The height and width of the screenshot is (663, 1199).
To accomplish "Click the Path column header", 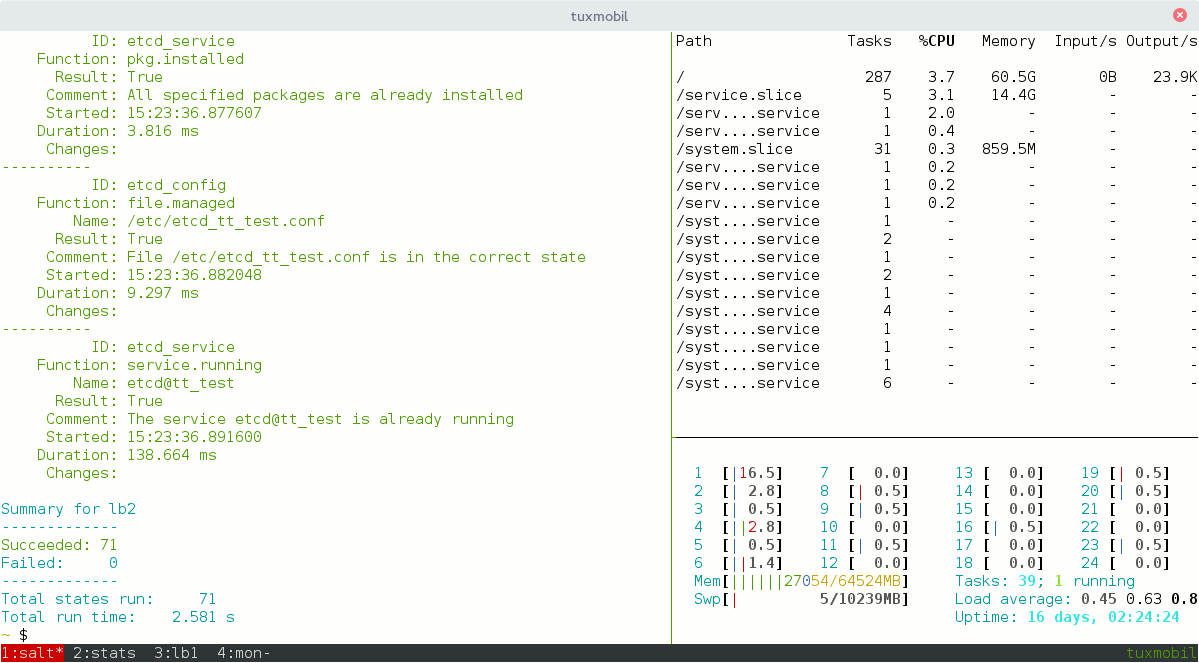I will coord(694,41).
